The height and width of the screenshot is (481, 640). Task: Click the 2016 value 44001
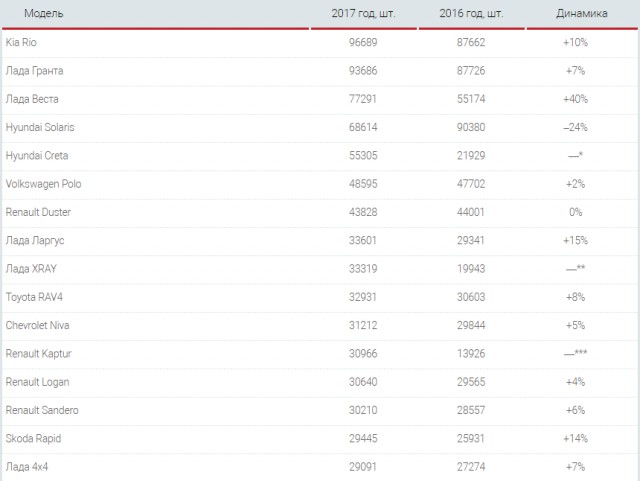click(x=471, y=212)
